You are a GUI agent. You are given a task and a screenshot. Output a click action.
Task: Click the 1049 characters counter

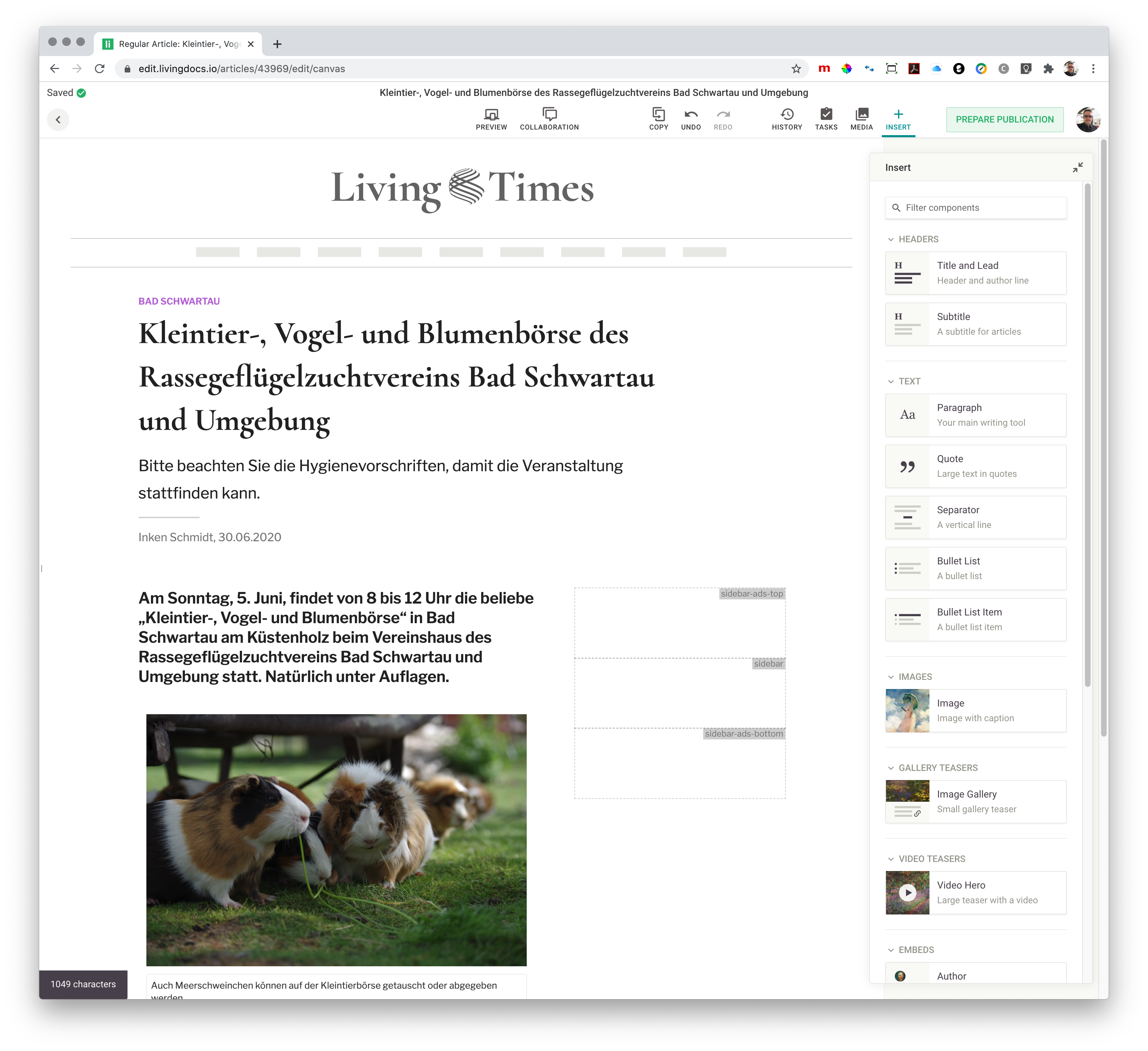pos(83,985)
